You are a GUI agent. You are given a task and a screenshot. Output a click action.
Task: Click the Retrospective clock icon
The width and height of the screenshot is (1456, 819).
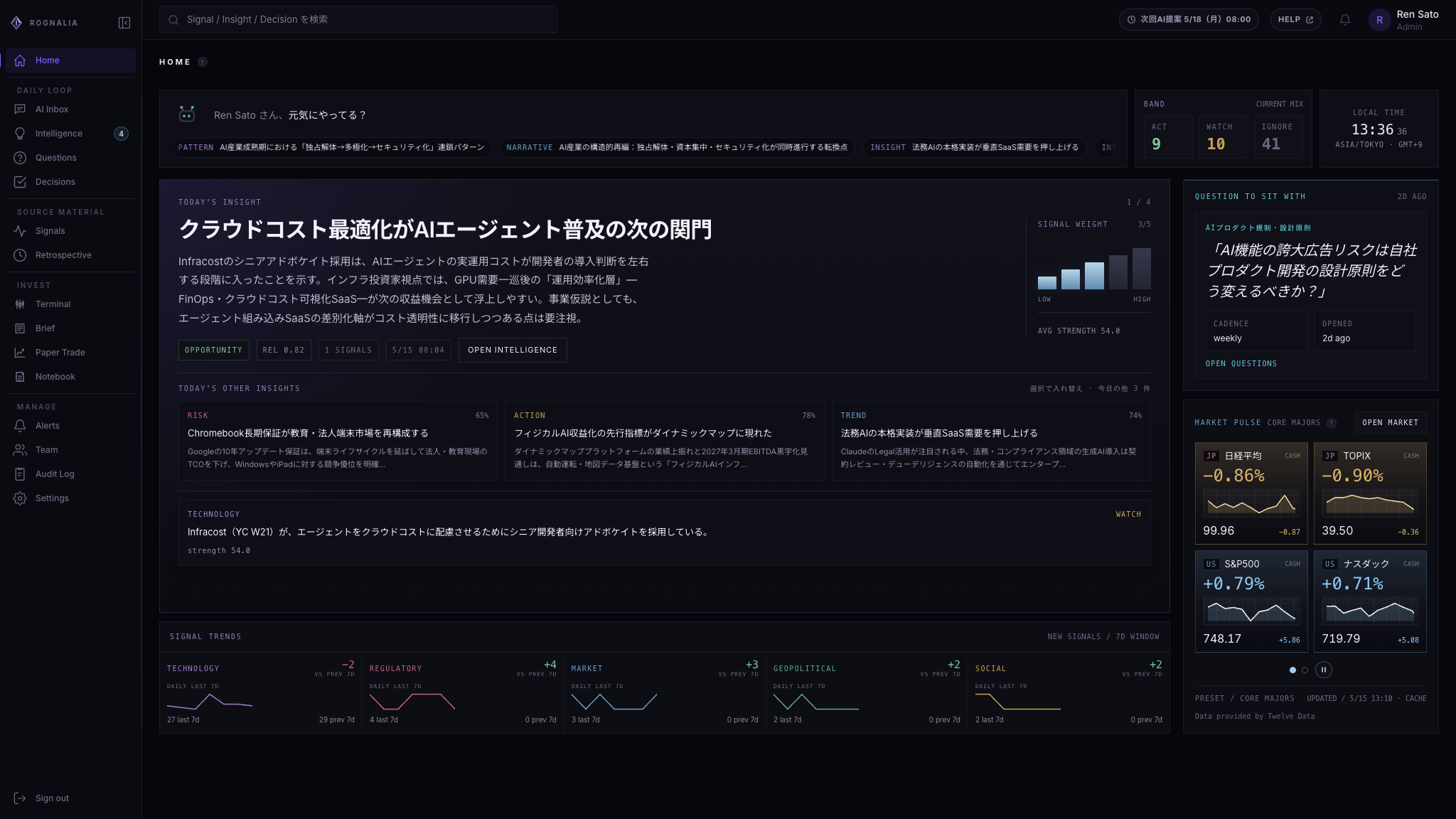pyautogui.click(x=20, y=255)
